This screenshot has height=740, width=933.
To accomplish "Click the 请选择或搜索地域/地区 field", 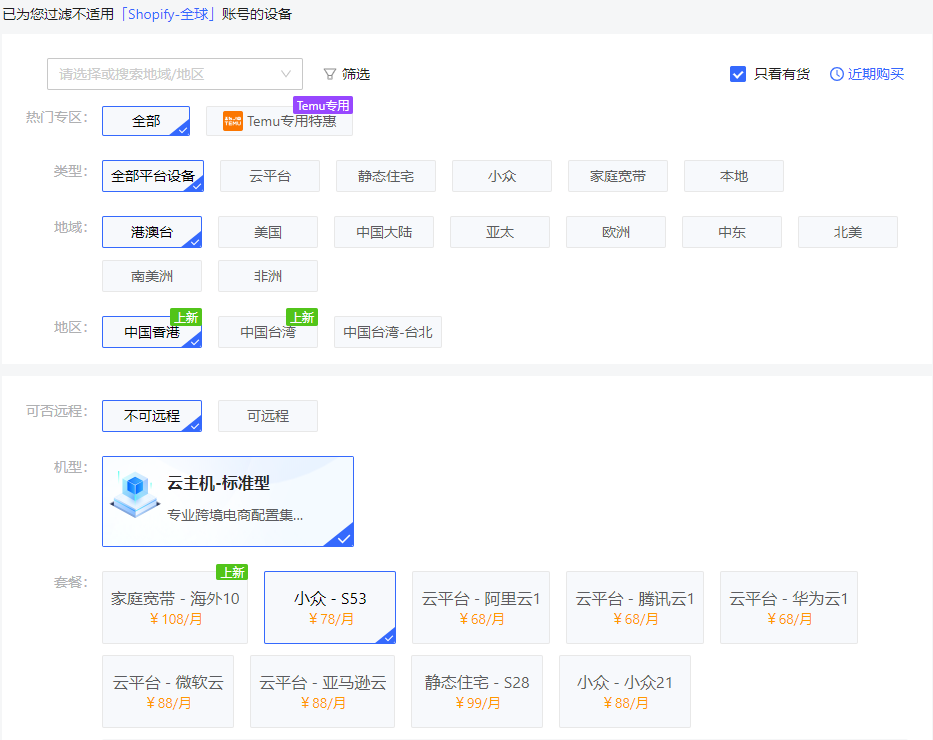I will pos(175,74).
